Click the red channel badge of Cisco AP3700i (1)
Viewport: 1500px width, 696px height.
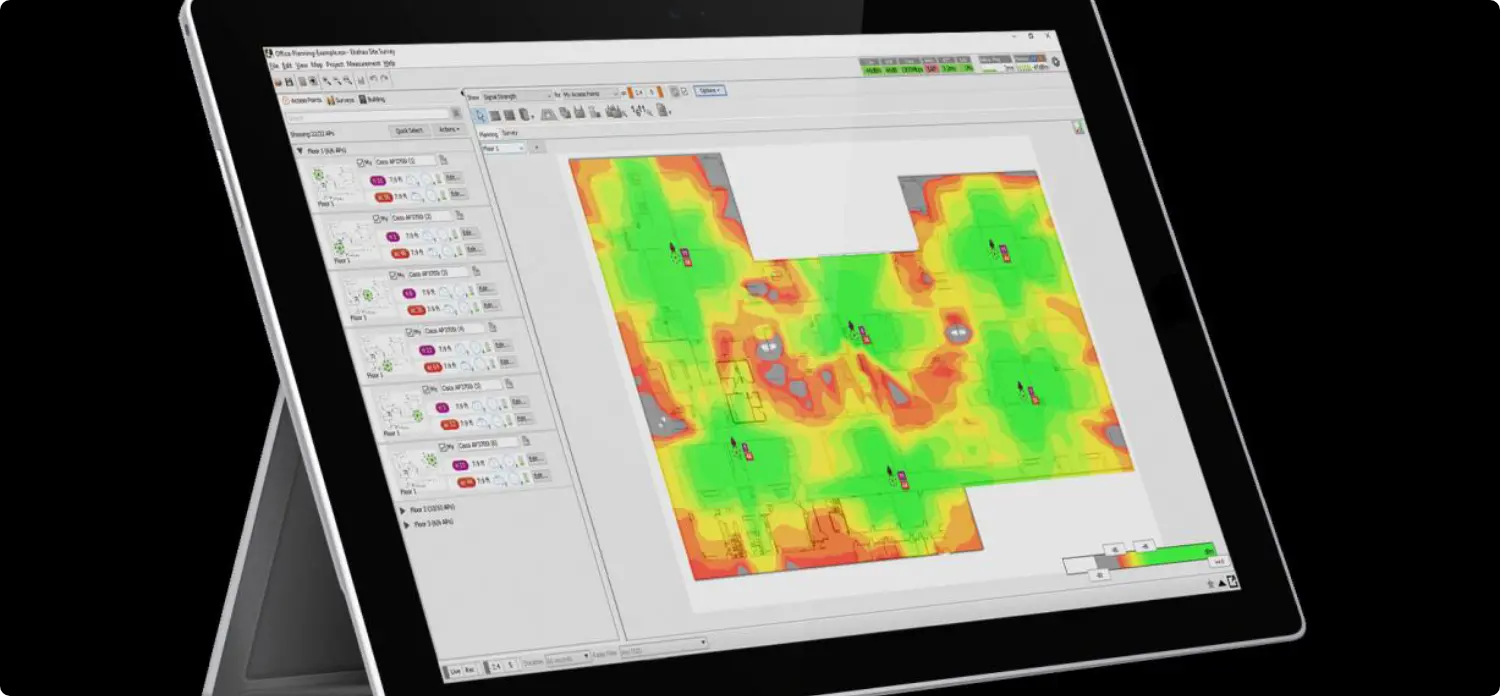pyautogui.click(x=384, y=197)
